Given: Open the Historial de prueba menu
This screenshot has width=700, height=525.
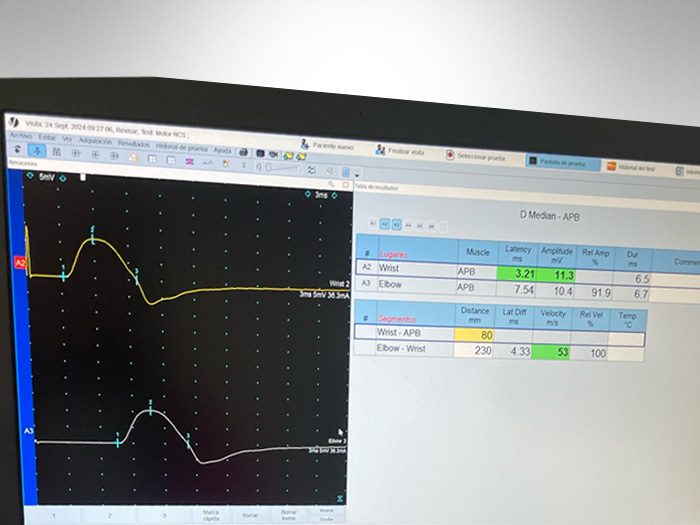Looking at the screenshot, I should pos(182,147).
